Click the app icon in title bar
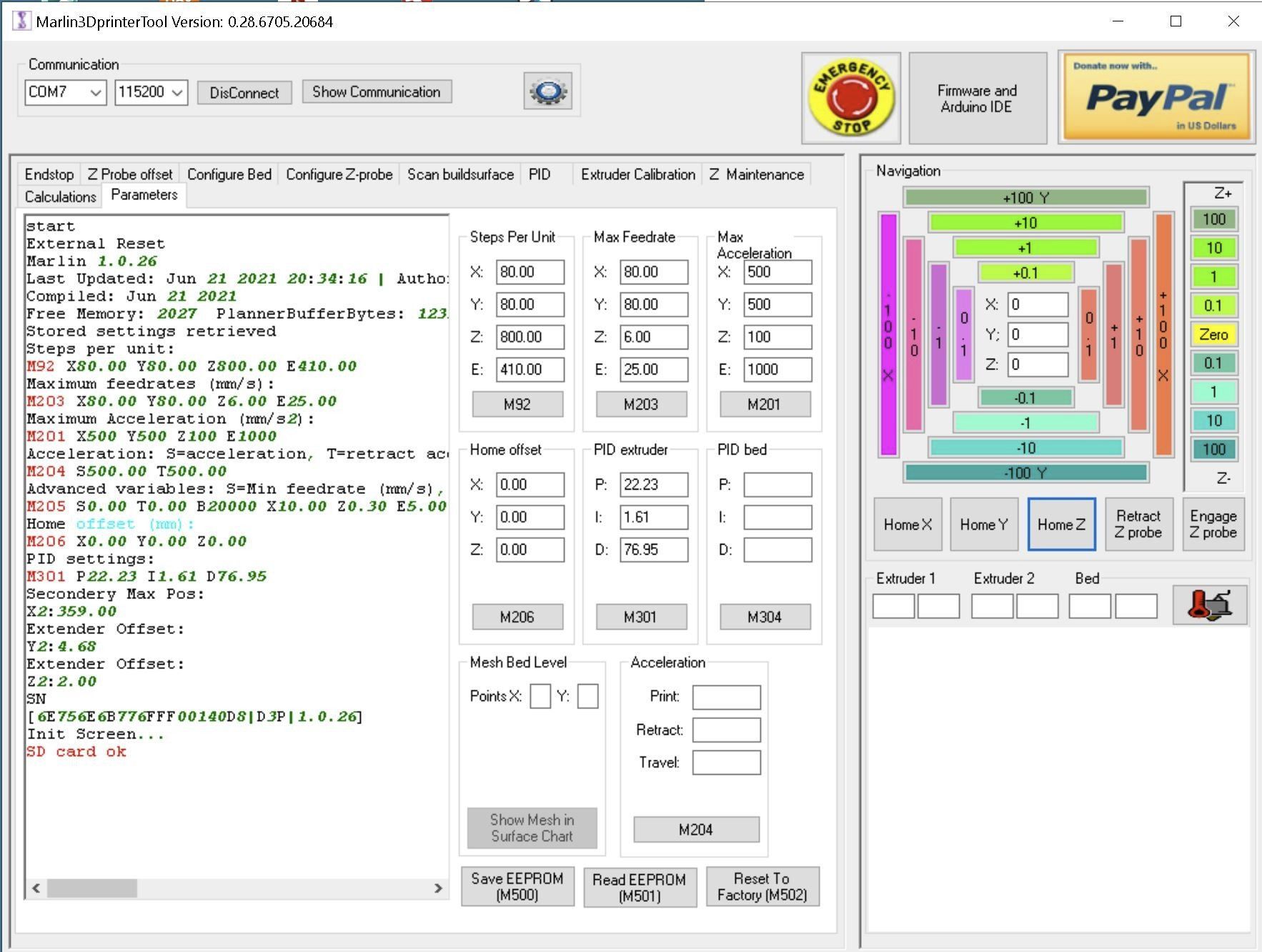The width and height of the screenshot is (1262, 952). tap(21, 21)
